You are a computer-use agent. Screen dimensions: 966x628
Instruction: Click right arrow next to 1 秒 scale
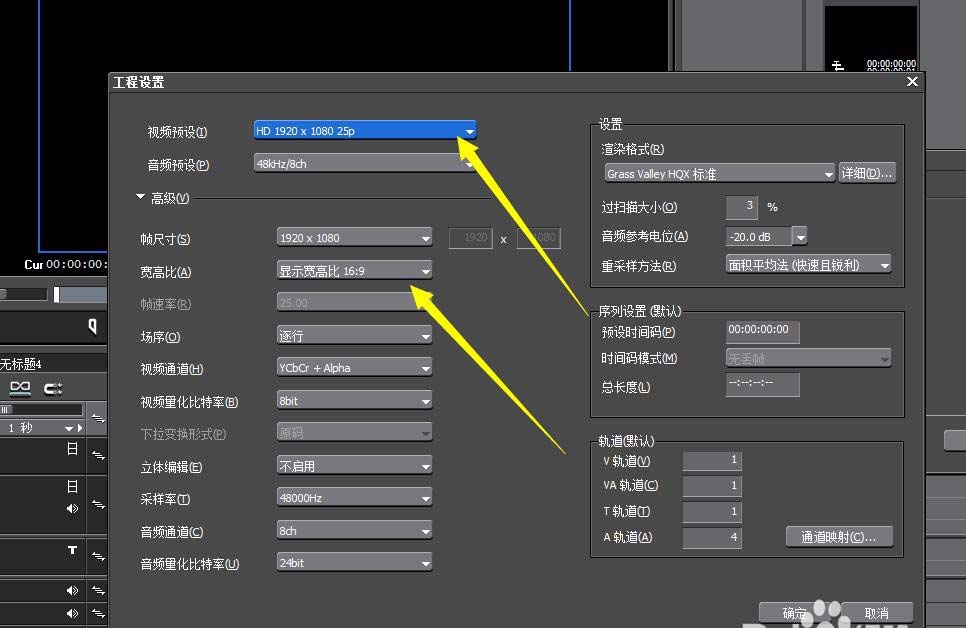[x=79, y=428]
